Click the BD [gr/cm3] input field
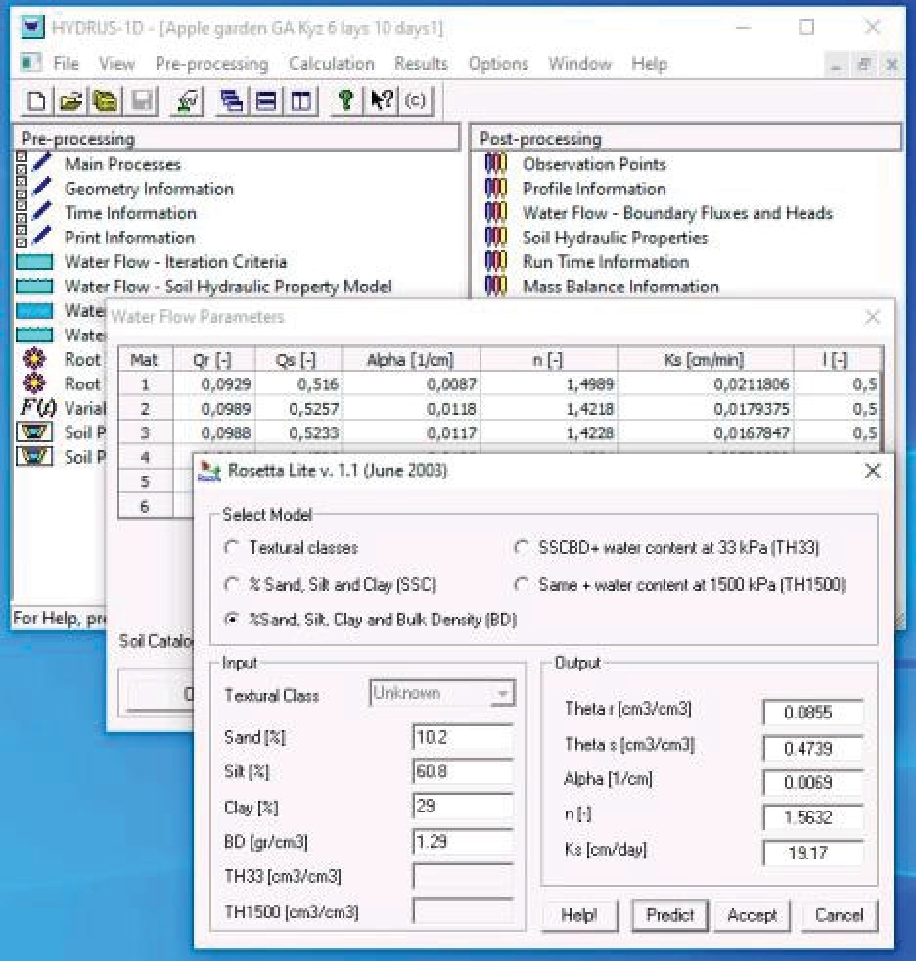This screenshot has height=961, width=916. [462, 842]
